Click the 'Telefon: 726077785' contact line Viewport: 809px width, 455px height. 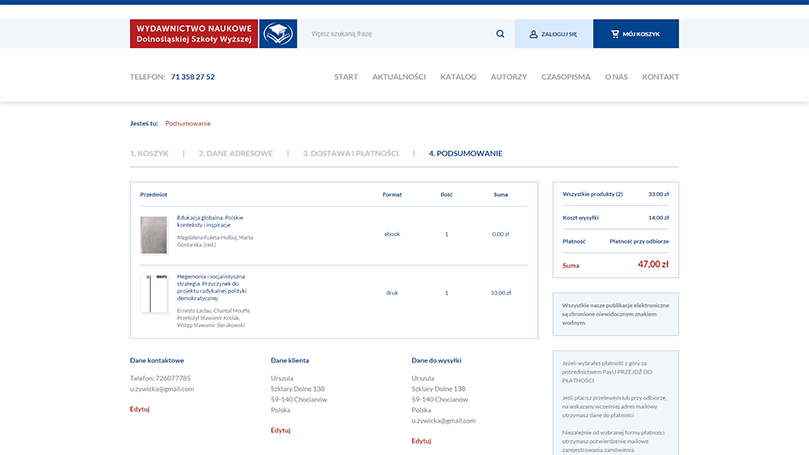coord(160,378)
